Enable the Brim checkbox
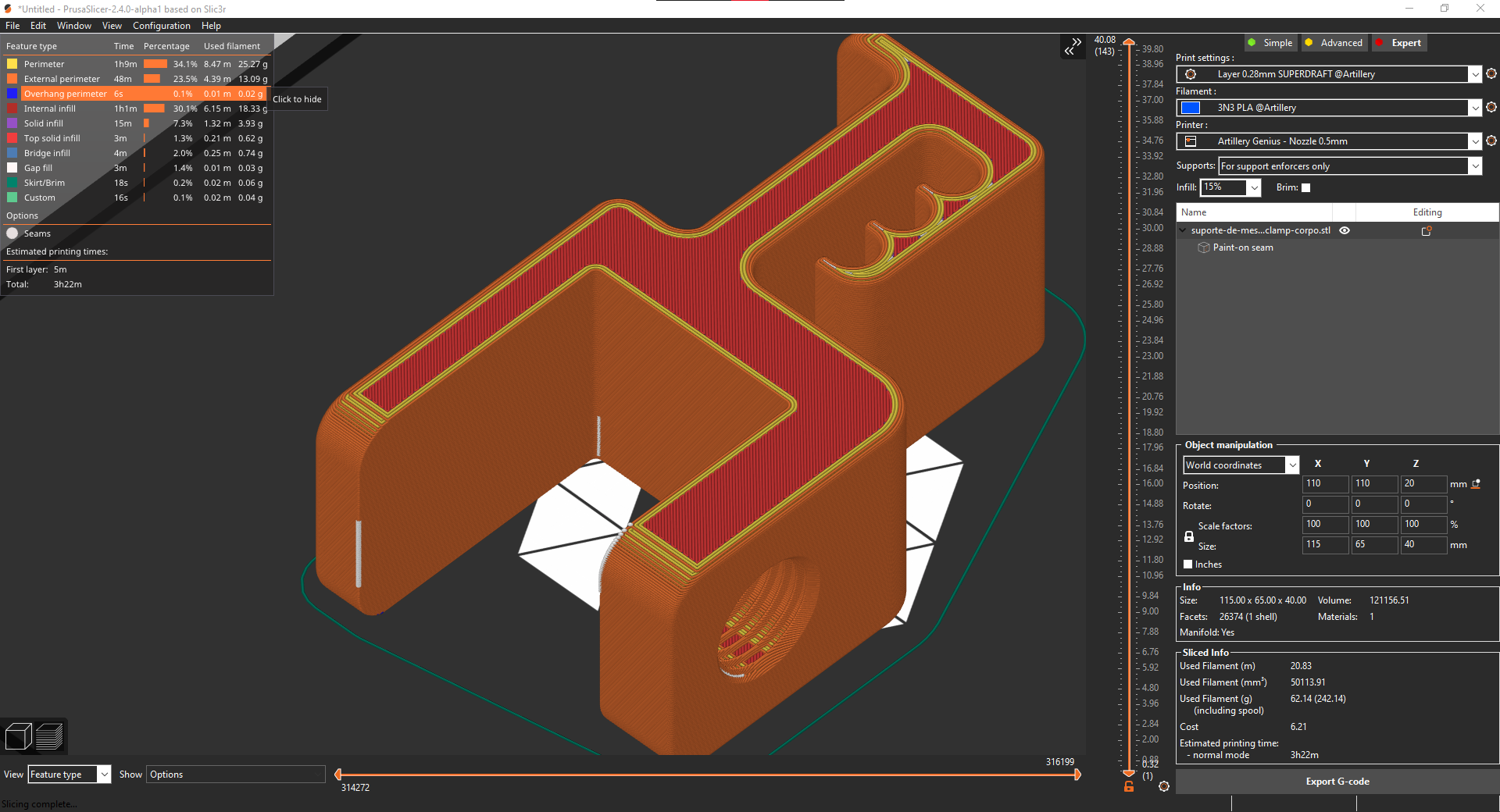The width and height of the screenshot is (1500, 812). point(1305,187)
